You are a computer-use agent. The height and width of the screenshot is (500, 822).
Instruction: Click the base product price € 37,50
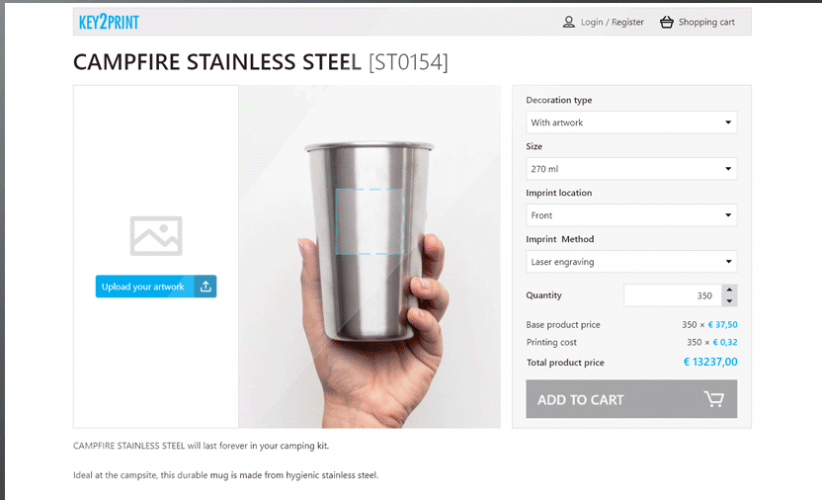pos(723,325)
